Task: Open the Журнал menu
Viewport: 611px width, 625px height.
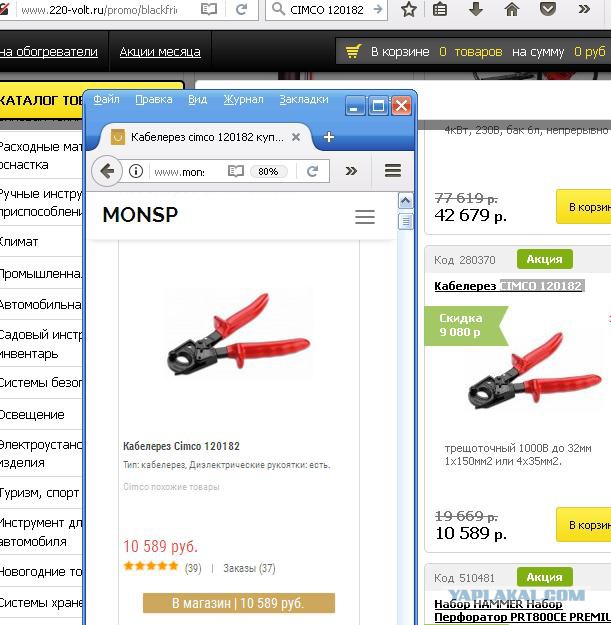Action: point(244,99)
